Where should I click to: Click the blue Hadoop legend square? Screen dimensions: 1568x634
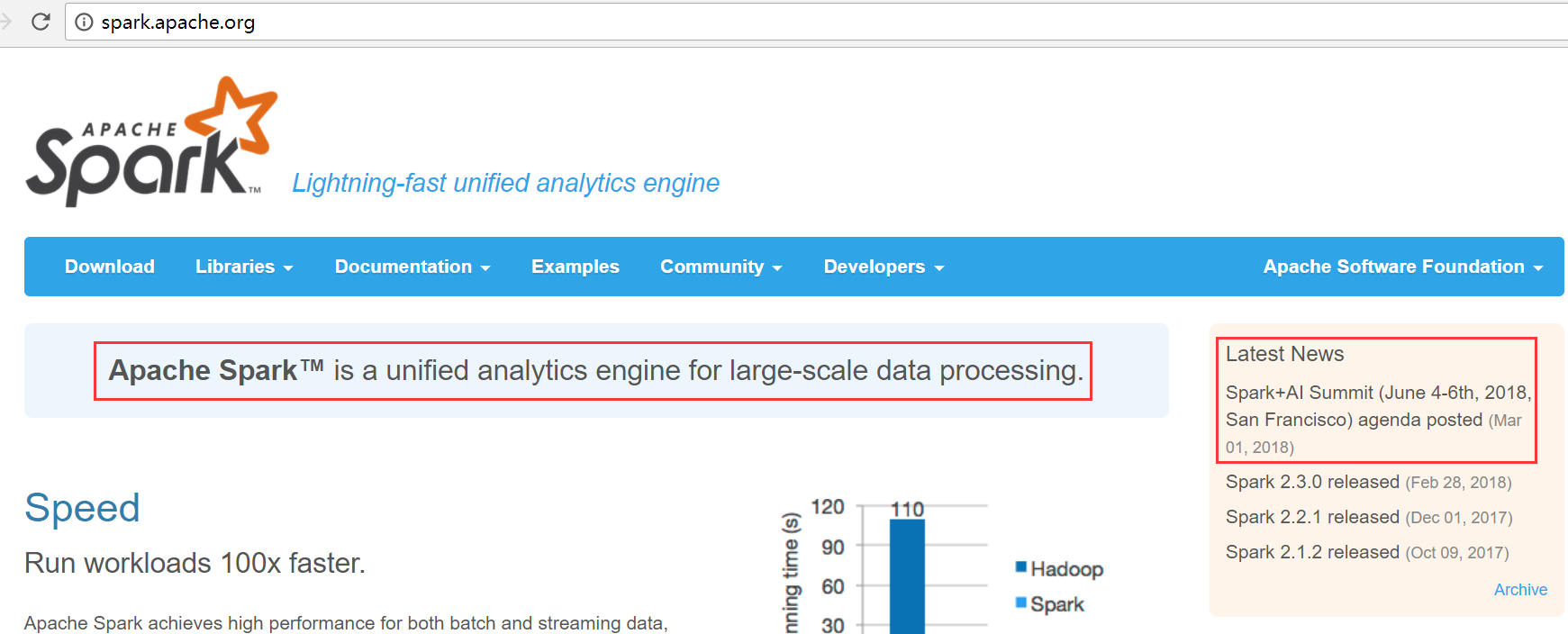(1021, 566)
